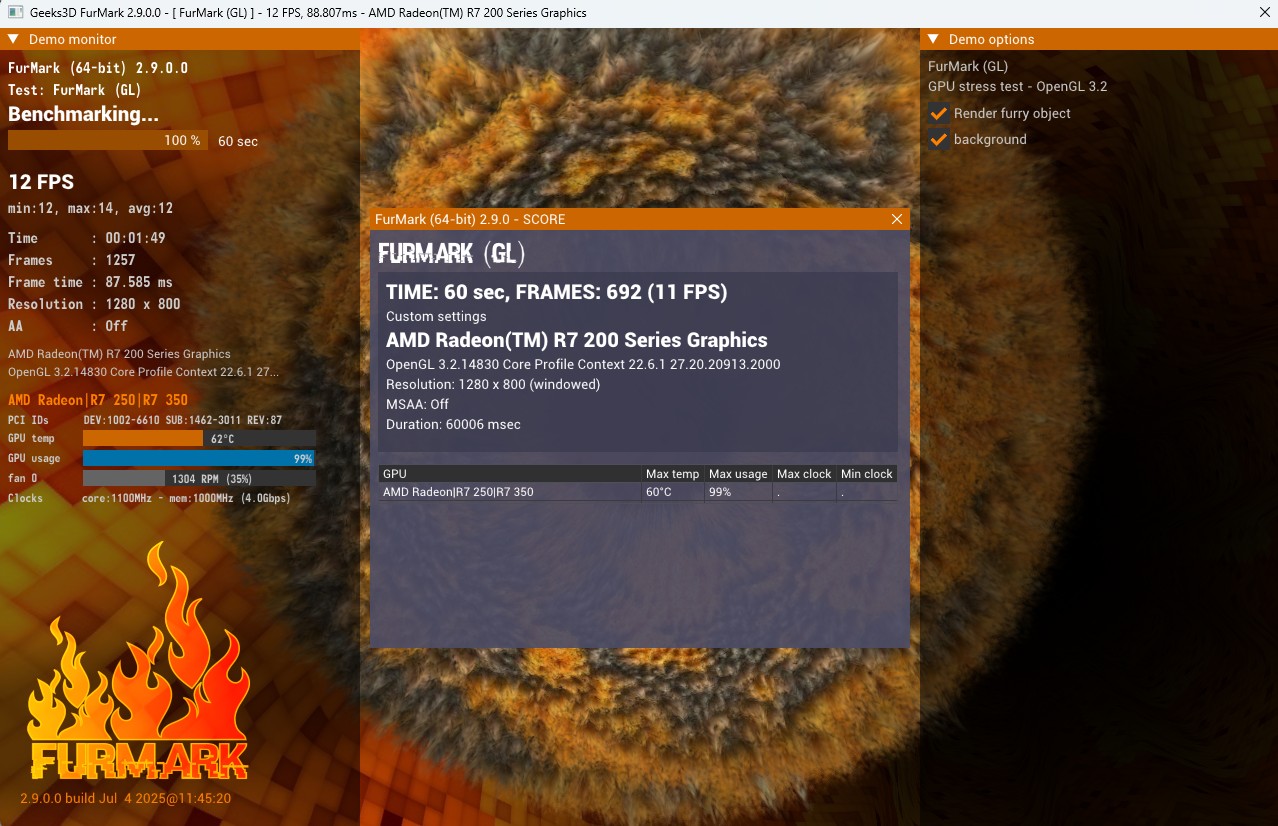Screen dimensions: 1278x826
Task: Click the benchmark 100 % progress bar
Action: 108,141
